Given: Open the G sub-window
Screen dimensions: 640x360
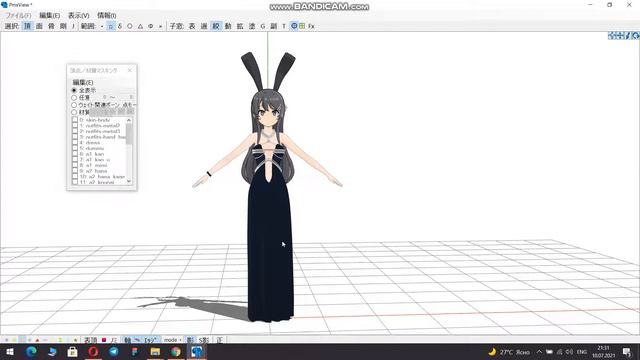Looking at the screenshot, I should coord(263,26).
